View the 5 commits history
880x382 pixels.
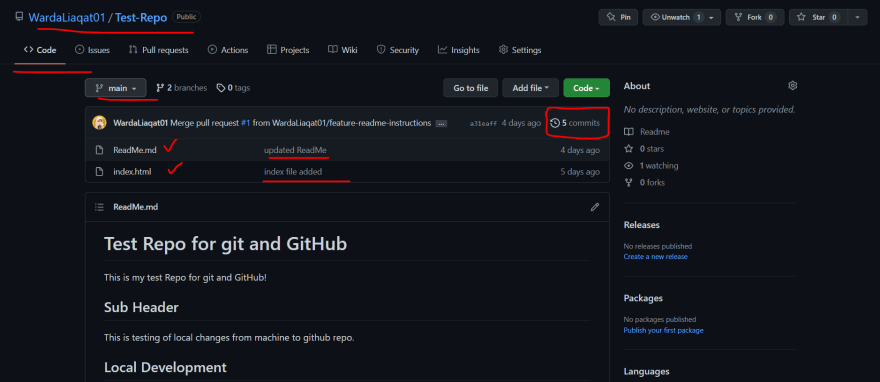point(575,123)
